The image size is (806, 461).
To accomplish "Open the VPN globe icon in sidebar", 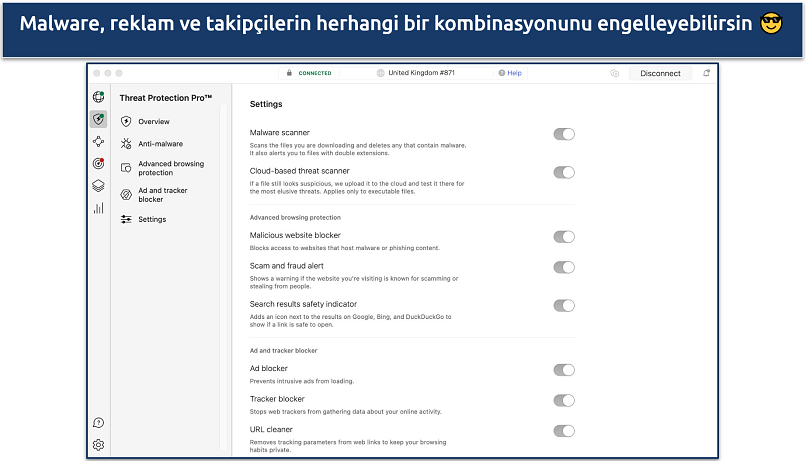I will tap(98, 97).
